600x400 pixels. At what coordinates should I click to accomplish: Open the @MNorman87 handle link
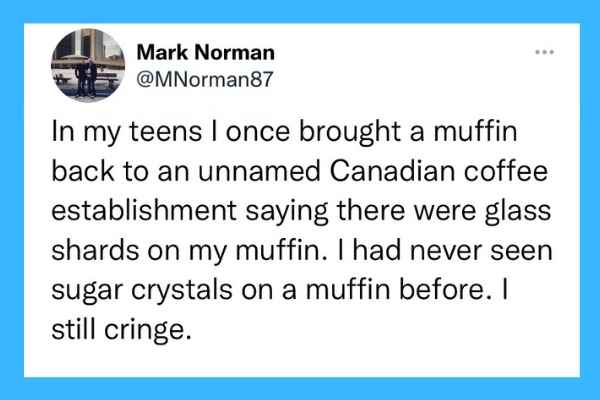[x=205, y=79]
